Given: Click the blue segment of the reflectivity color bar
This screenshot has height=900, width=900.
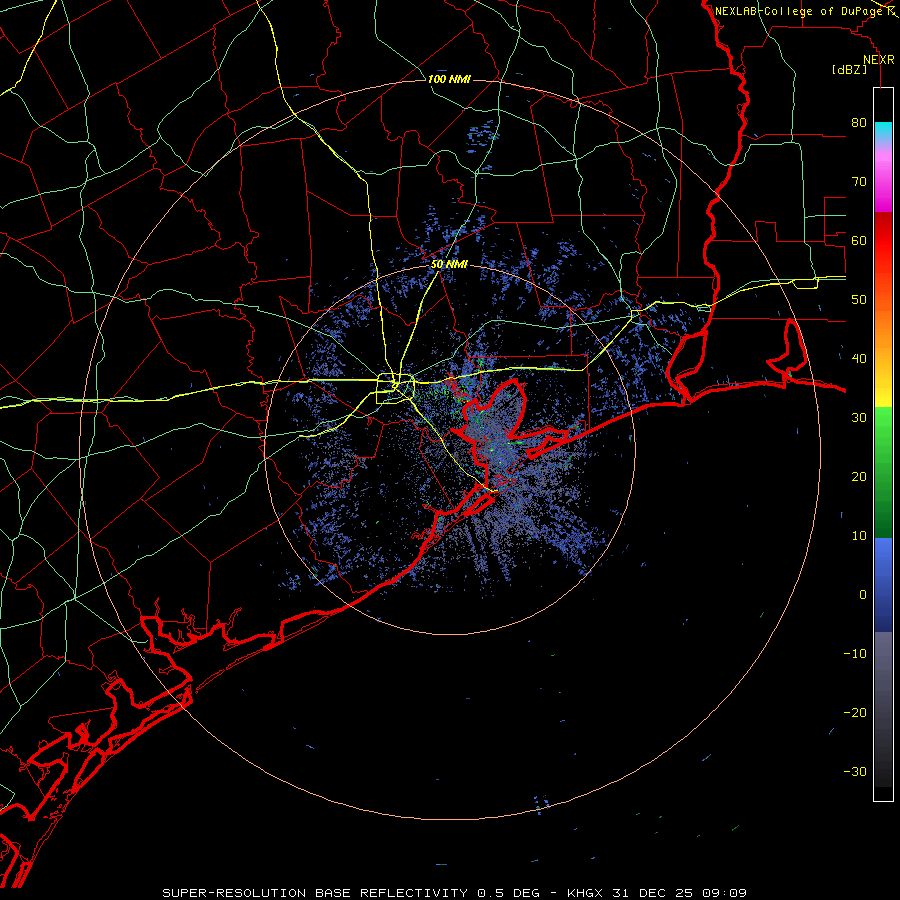Looking at the screenshot, I should [x=883, y=584].
